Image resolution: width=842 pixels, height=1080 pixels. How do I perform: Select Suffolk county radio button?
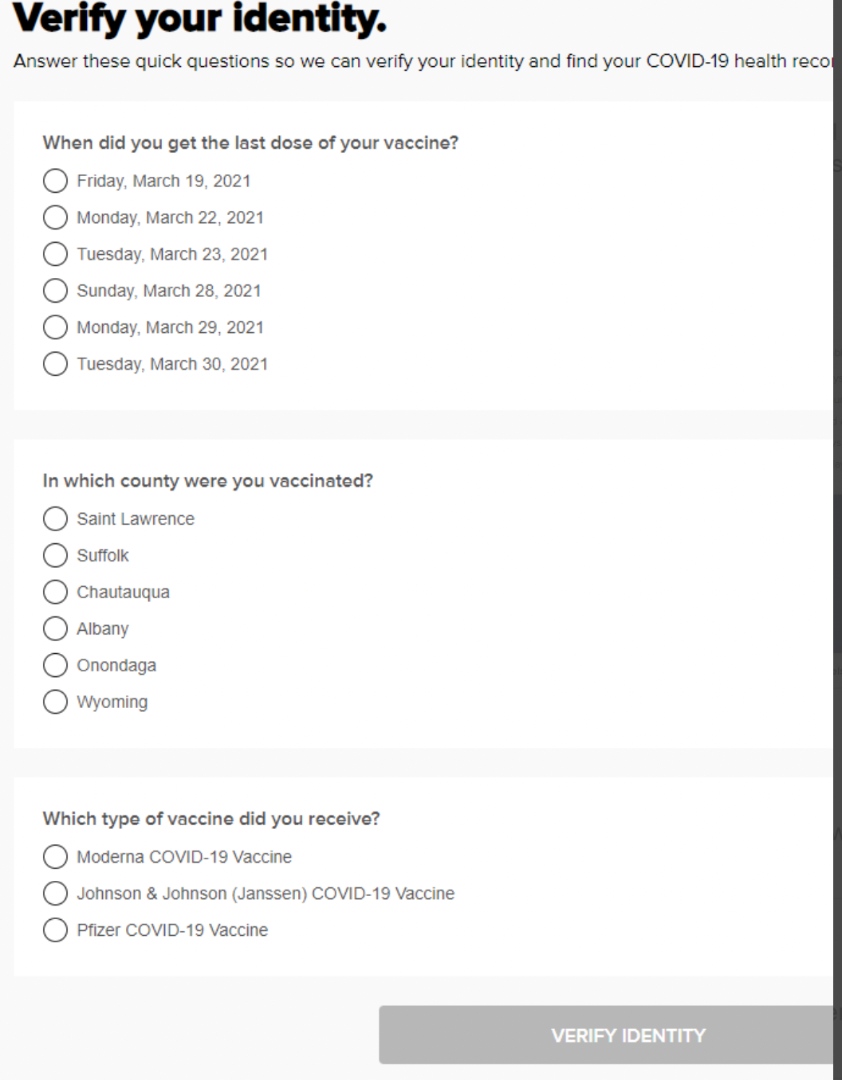coord(56,555)
